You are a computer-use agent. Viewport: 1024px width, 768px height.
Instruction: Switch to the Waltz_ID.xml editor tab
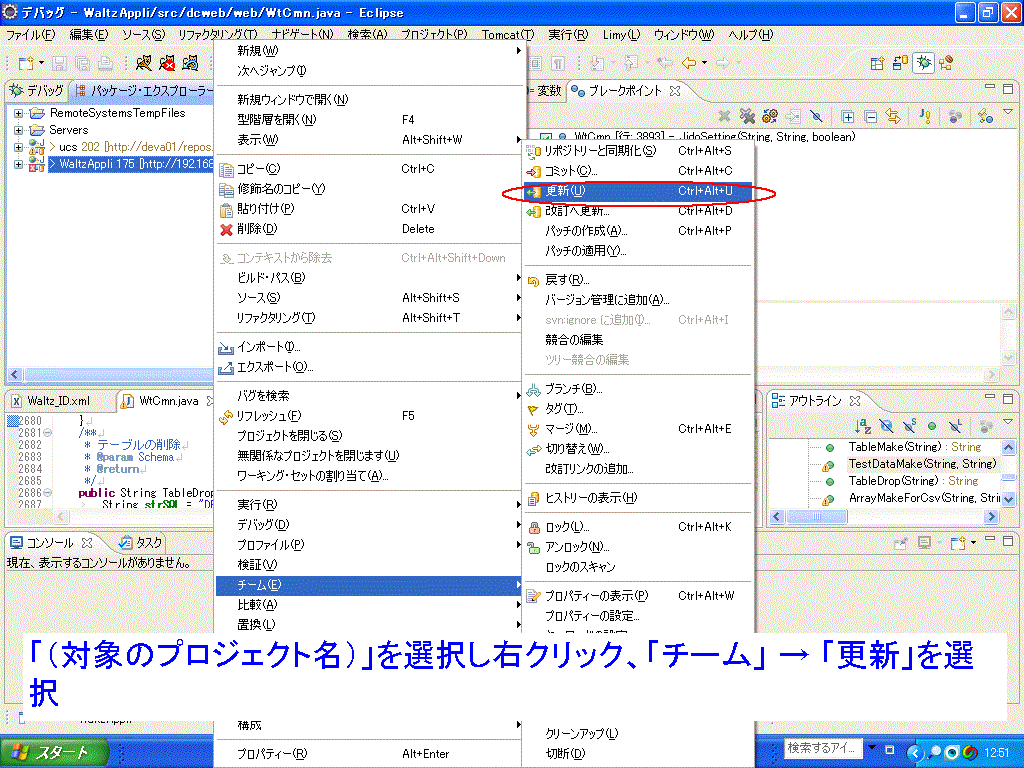point(50,401)
